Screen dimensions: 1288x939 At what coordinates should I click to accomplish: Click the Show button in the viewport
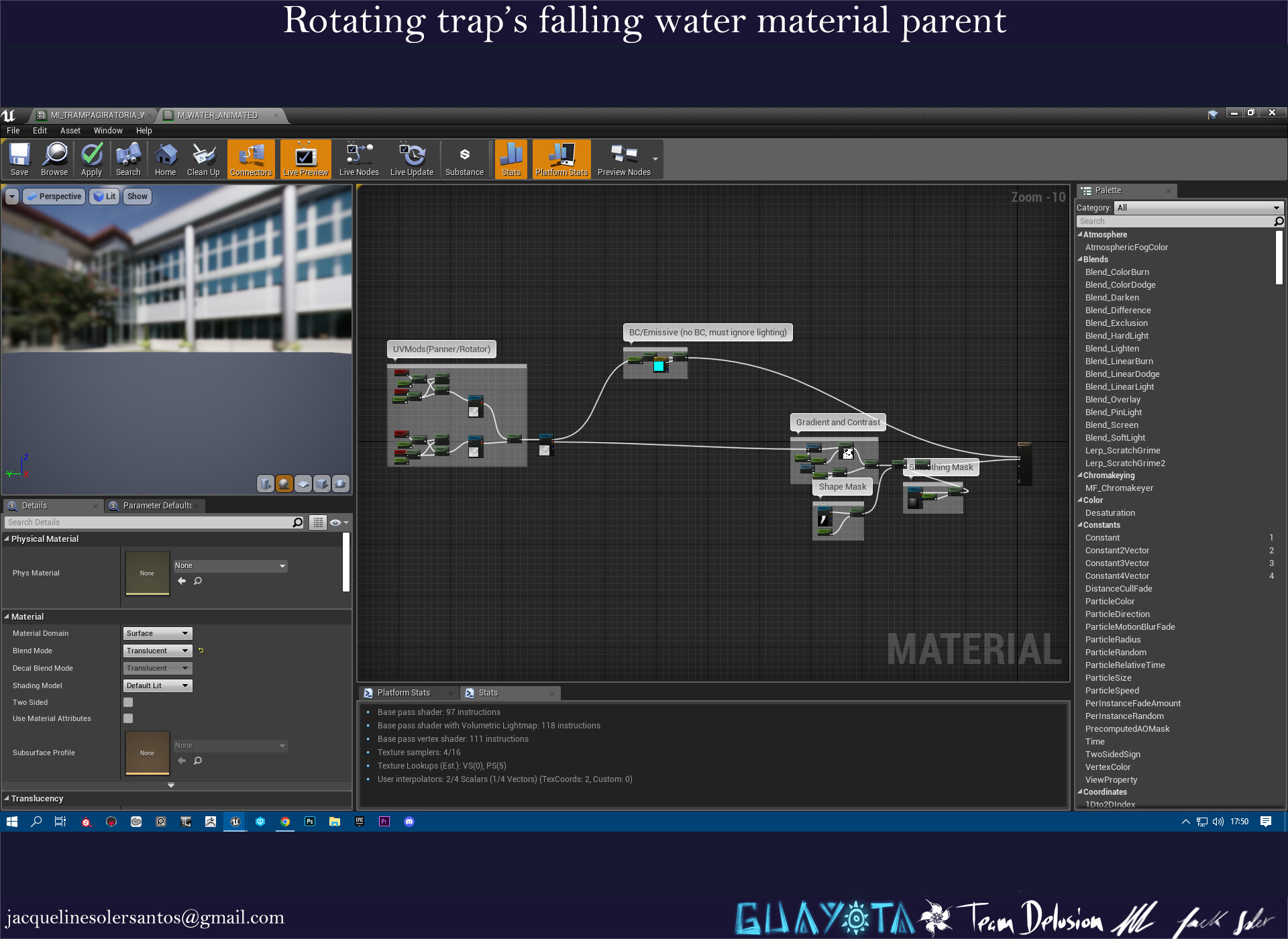point(137,196)
